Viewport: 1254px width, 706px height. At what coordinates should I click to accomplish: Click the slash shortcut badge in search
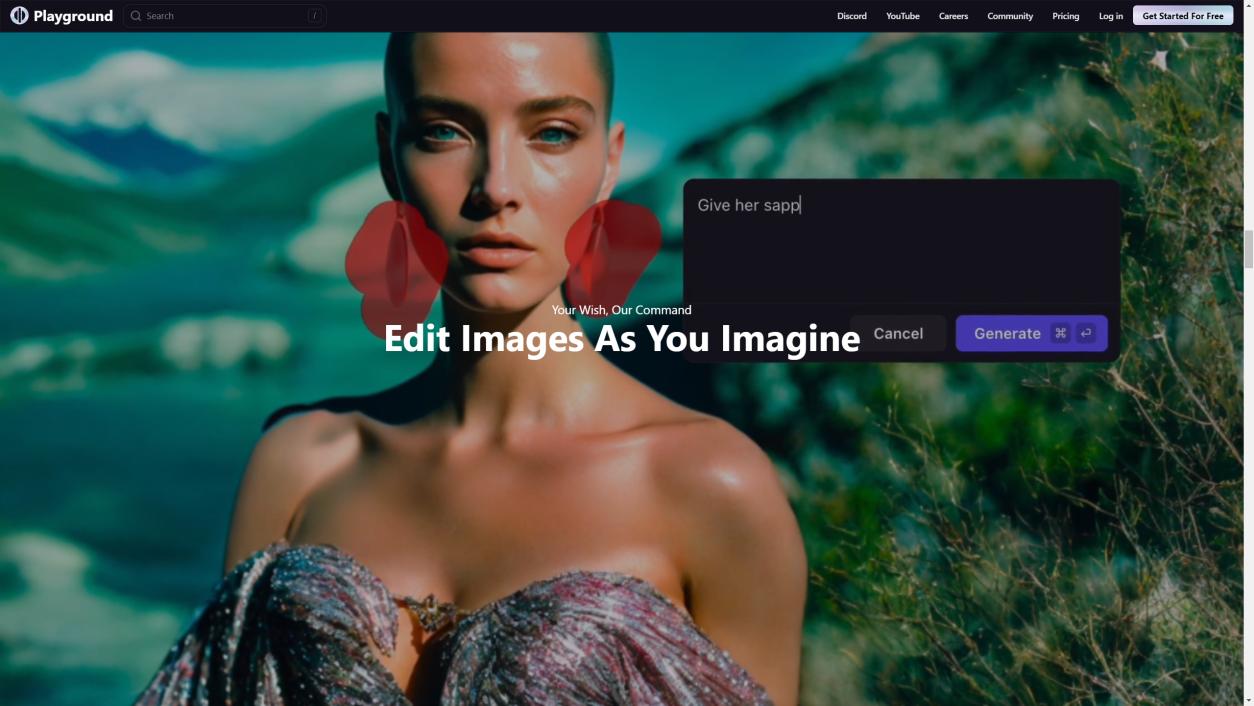click(x=314, y=16)
